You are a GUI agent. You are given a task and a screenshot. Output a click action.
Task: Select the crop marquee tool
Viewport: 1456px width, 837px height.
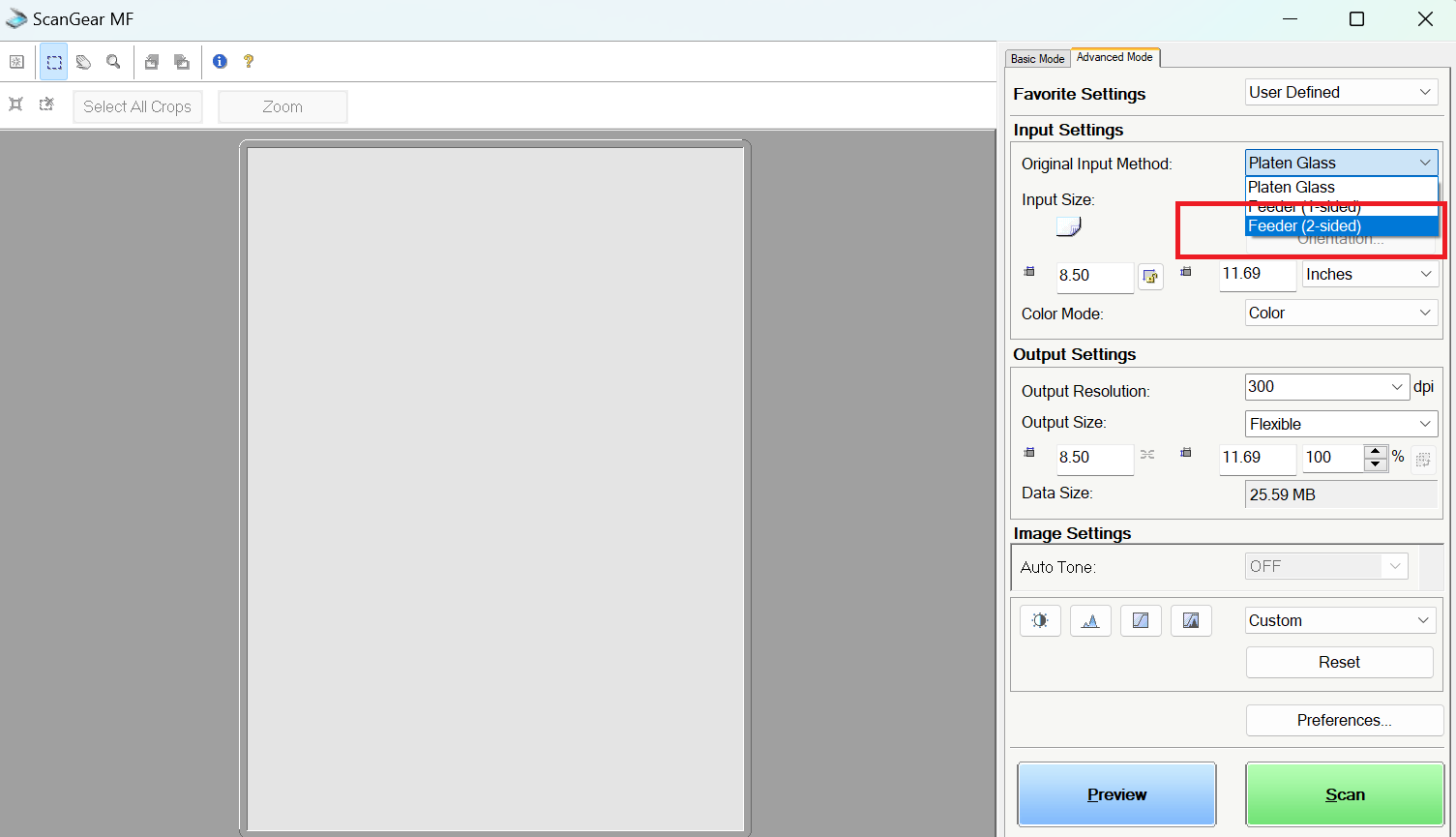tap(54, 62)
